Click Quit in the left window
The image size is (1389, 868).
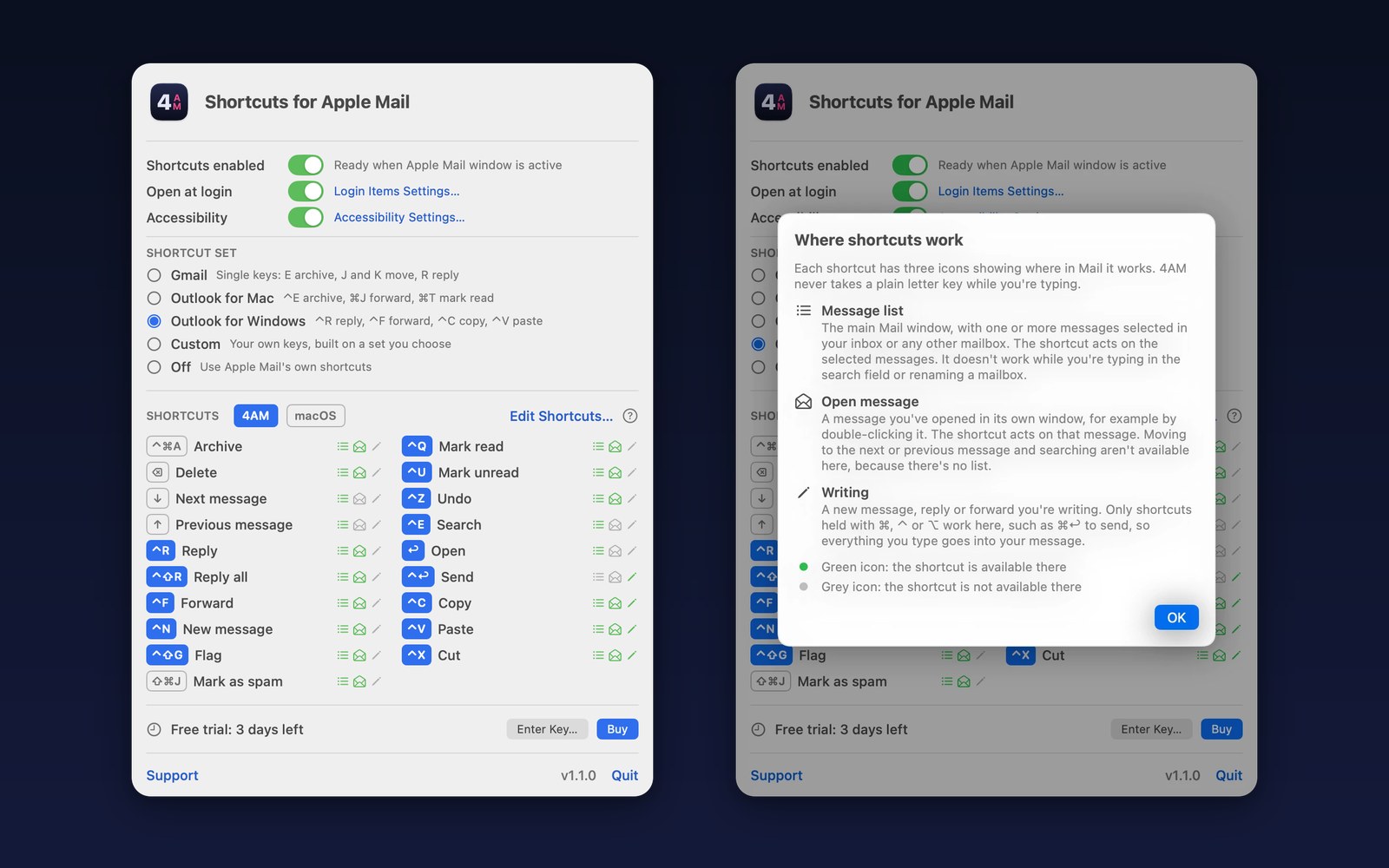(624, 775)
